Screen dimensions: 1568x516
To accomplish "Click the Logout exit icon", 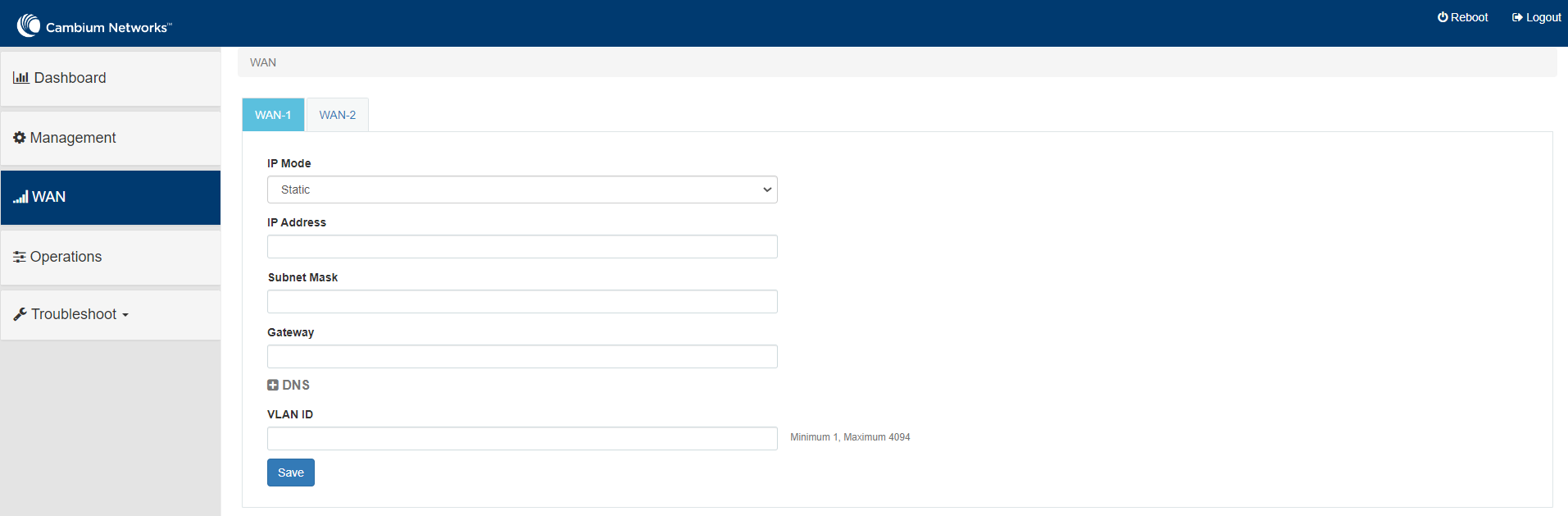I will tap(1517, 17).
